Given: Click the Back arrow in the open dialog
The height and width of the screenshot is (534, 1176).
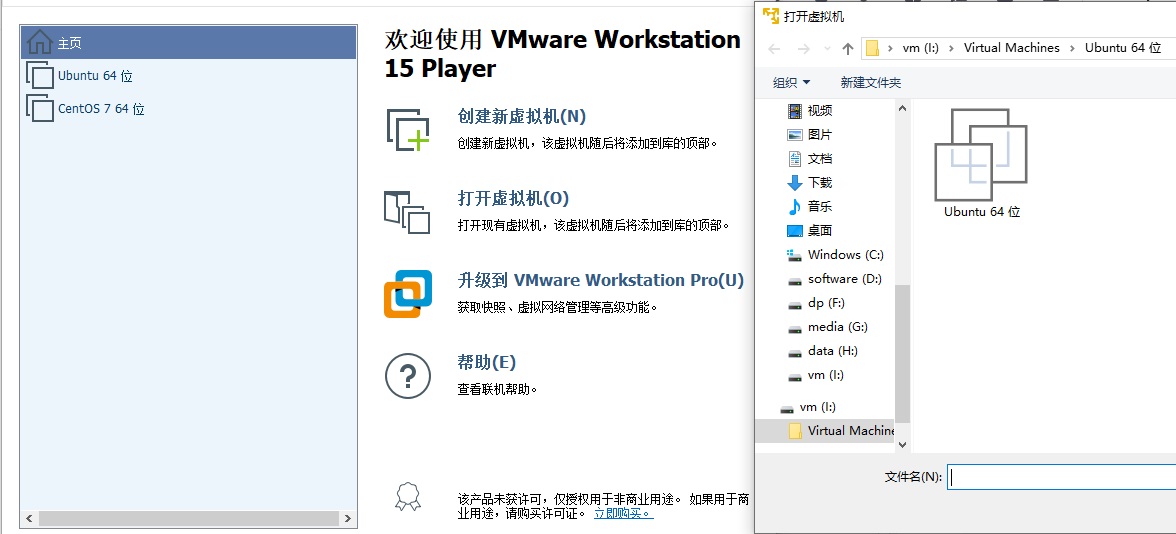Looking at the screenshot, I should click(x=774, y=49).
